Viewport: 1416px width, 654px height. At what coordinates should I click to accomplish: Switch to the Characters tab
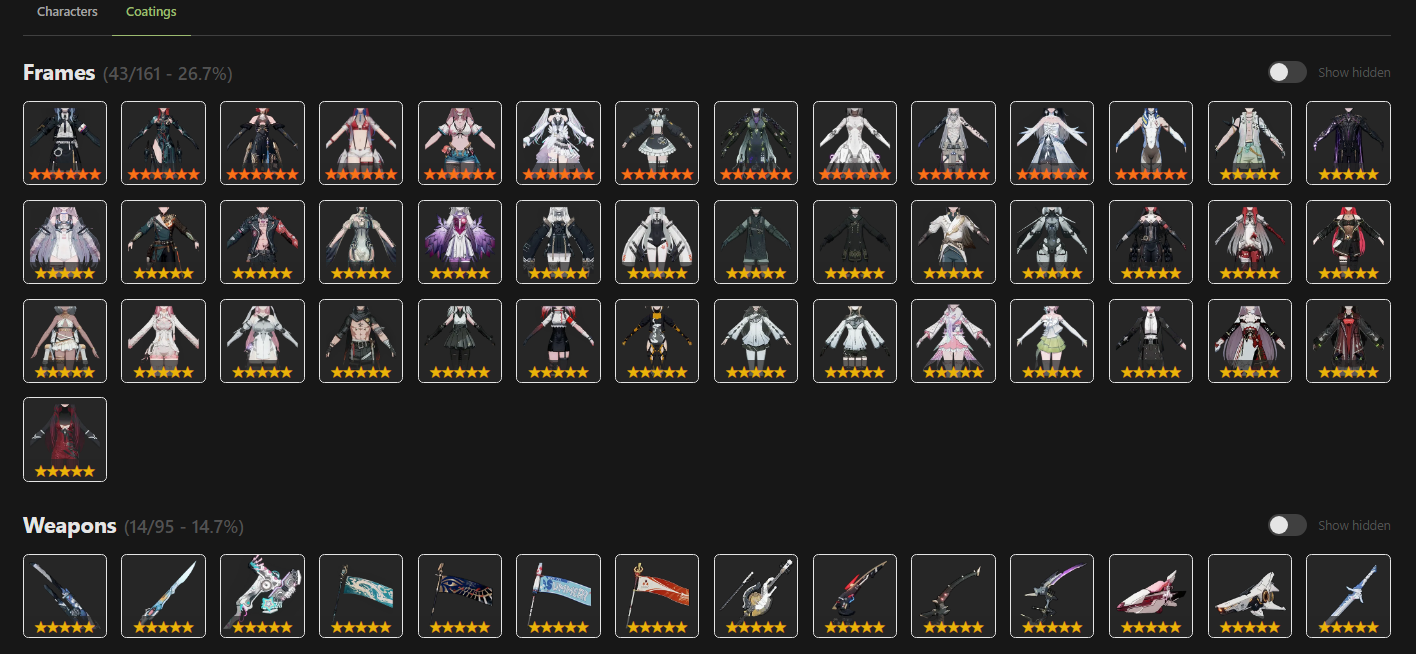pyautogui.click(x=67, y=12)
